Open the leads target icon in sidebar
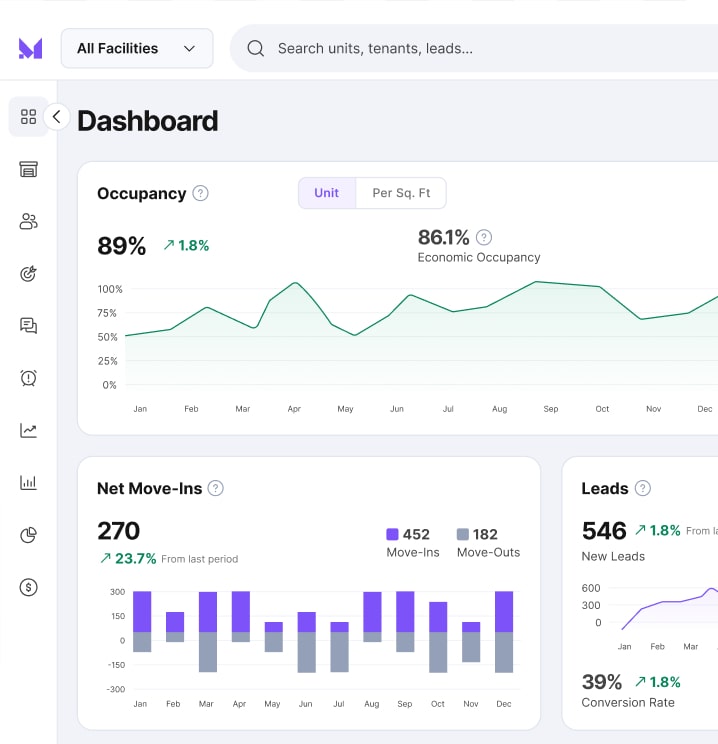Viewport: 718px width, 744px height. (28, 274)
